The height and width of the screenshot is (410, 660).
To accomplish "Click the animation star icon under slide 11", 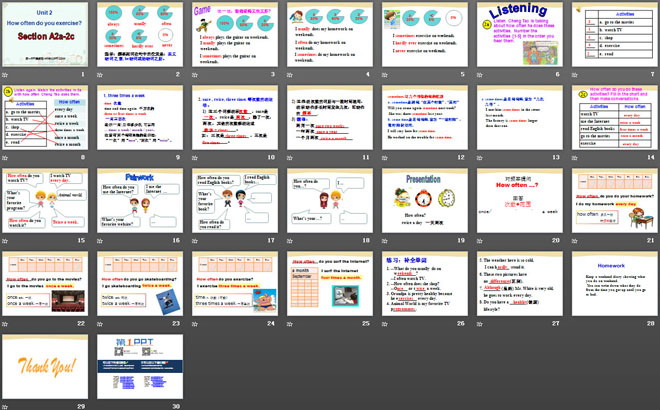I will click(290, 158).
